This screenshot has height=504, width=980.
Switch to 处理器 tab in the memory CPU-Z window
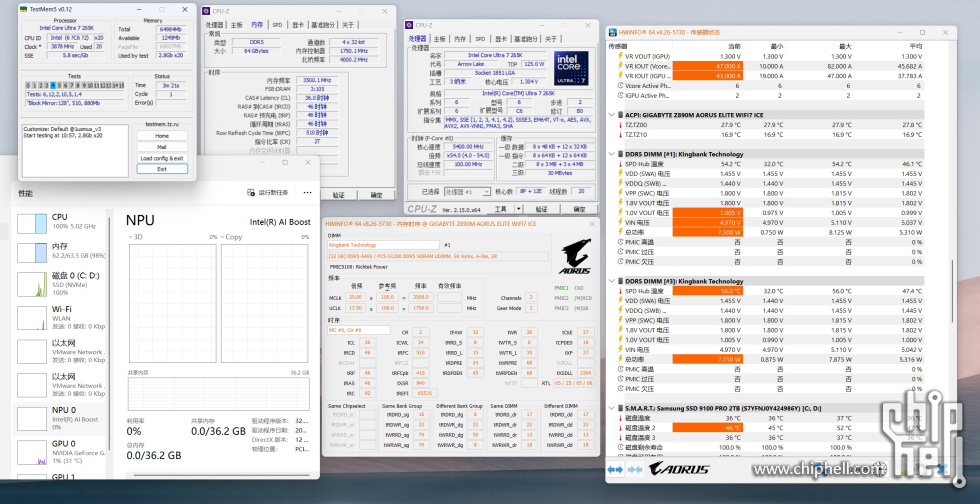pyautogui.click(x=215, y=25)
